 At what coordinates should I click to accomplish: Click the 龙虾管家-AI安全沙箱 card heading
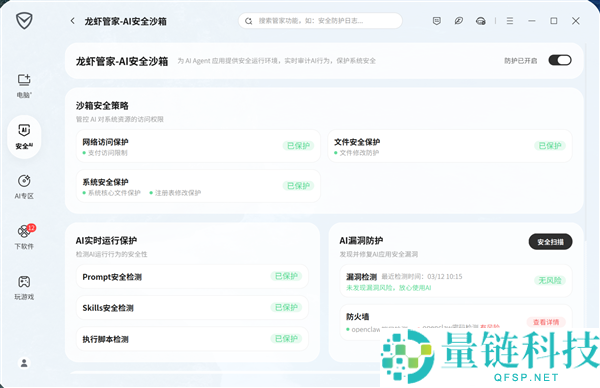(122, 61)
